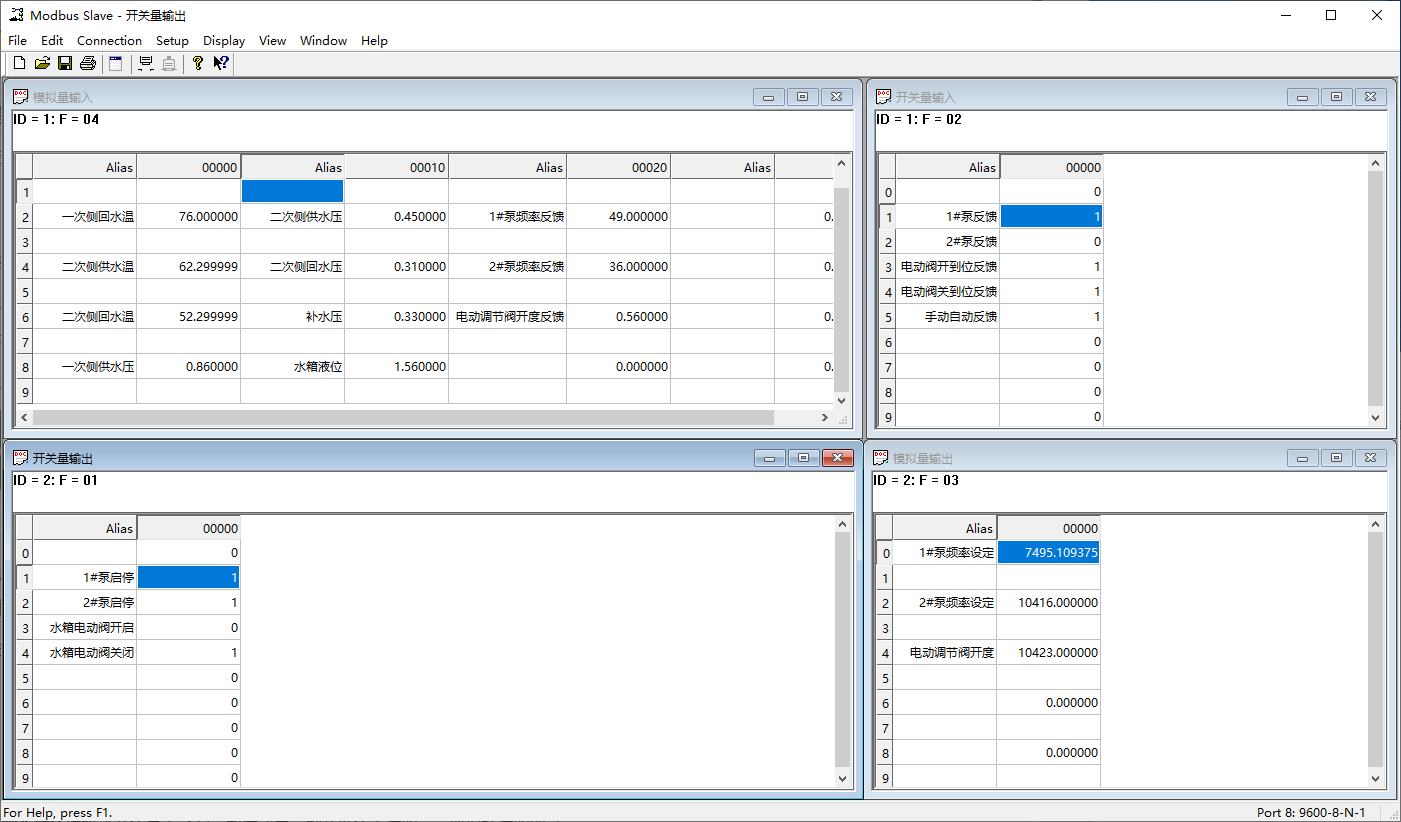This screenshot has height=822, width=1401.
Task: Open the Edit menu
Action: point(52,41)
